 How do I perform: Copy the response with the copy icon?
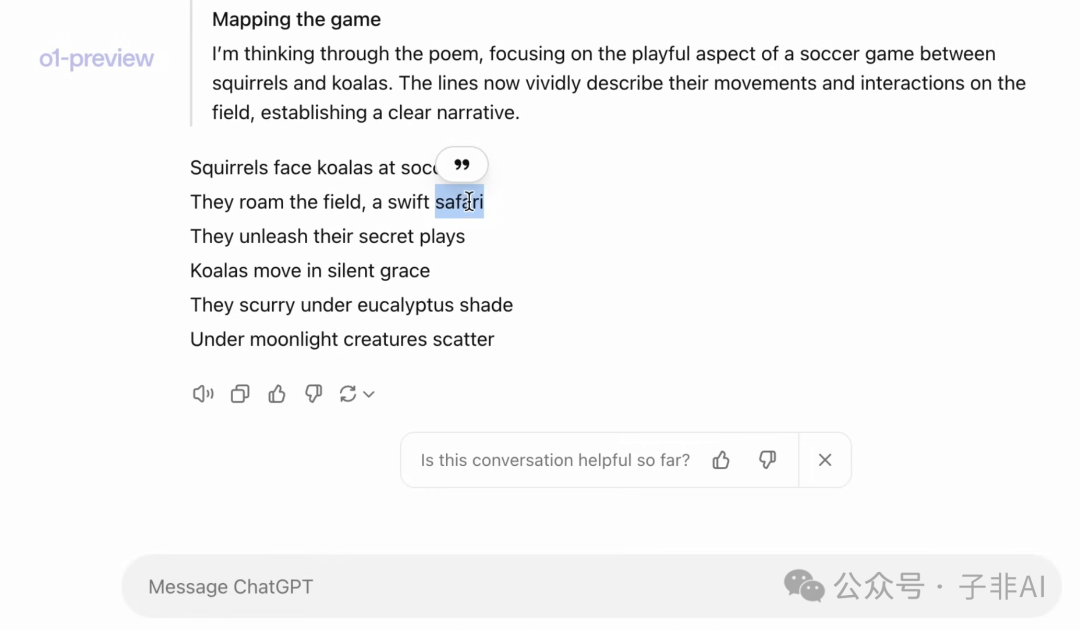tap(240, 394)
